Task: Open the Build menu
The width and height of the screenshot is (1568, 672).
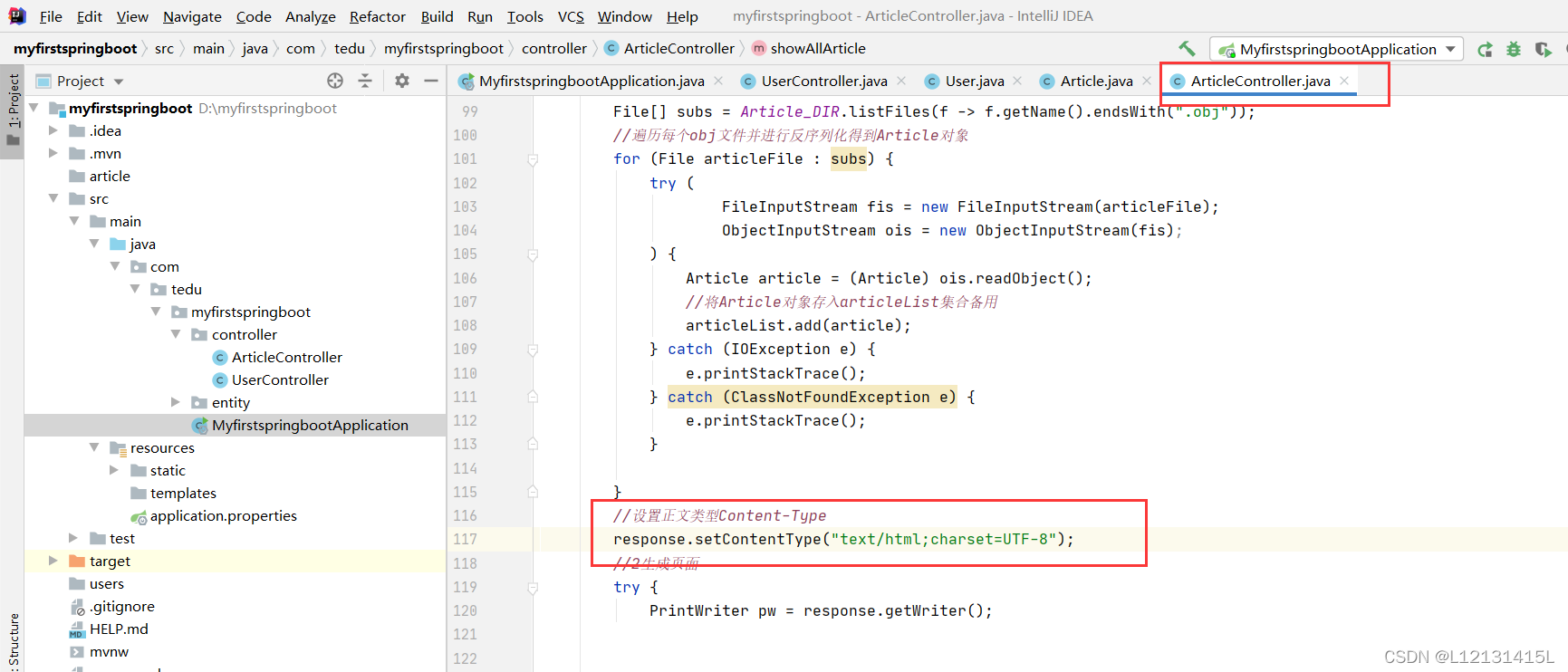Action: coord(437,16)
